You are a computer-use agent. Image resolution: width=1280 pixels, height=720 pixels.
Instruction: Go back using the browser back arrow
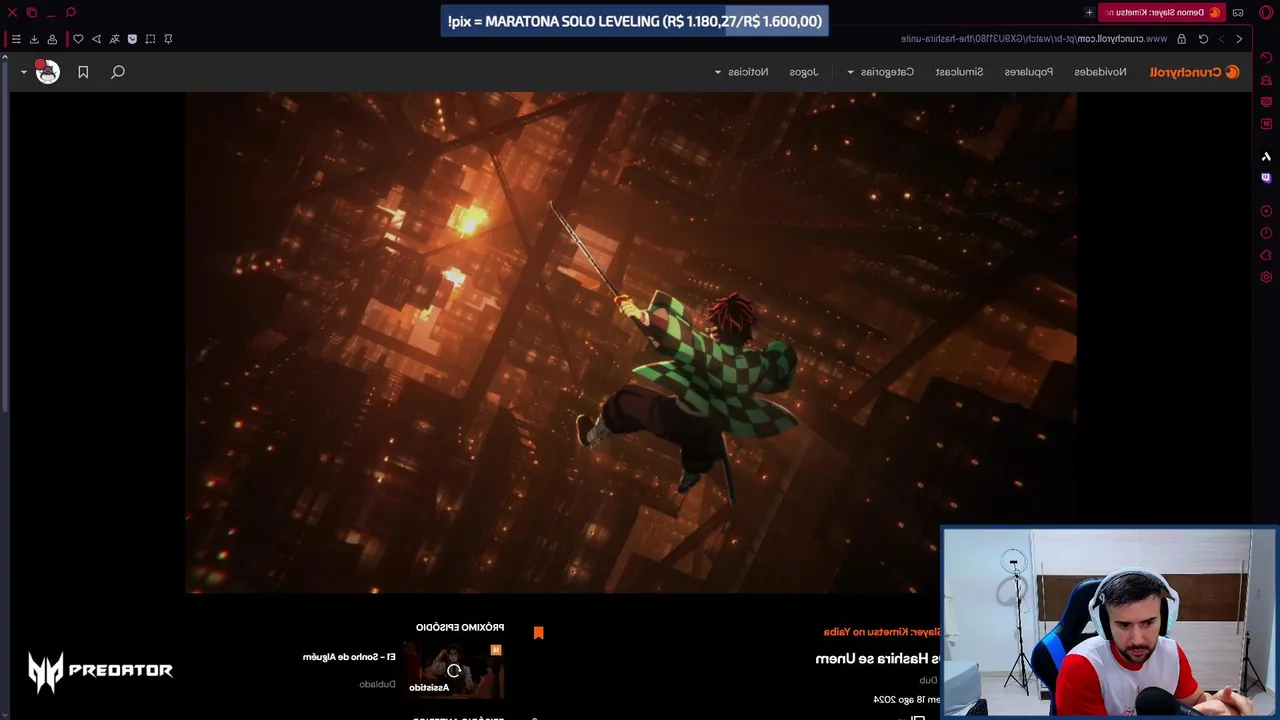click(x=1239, y=39)
